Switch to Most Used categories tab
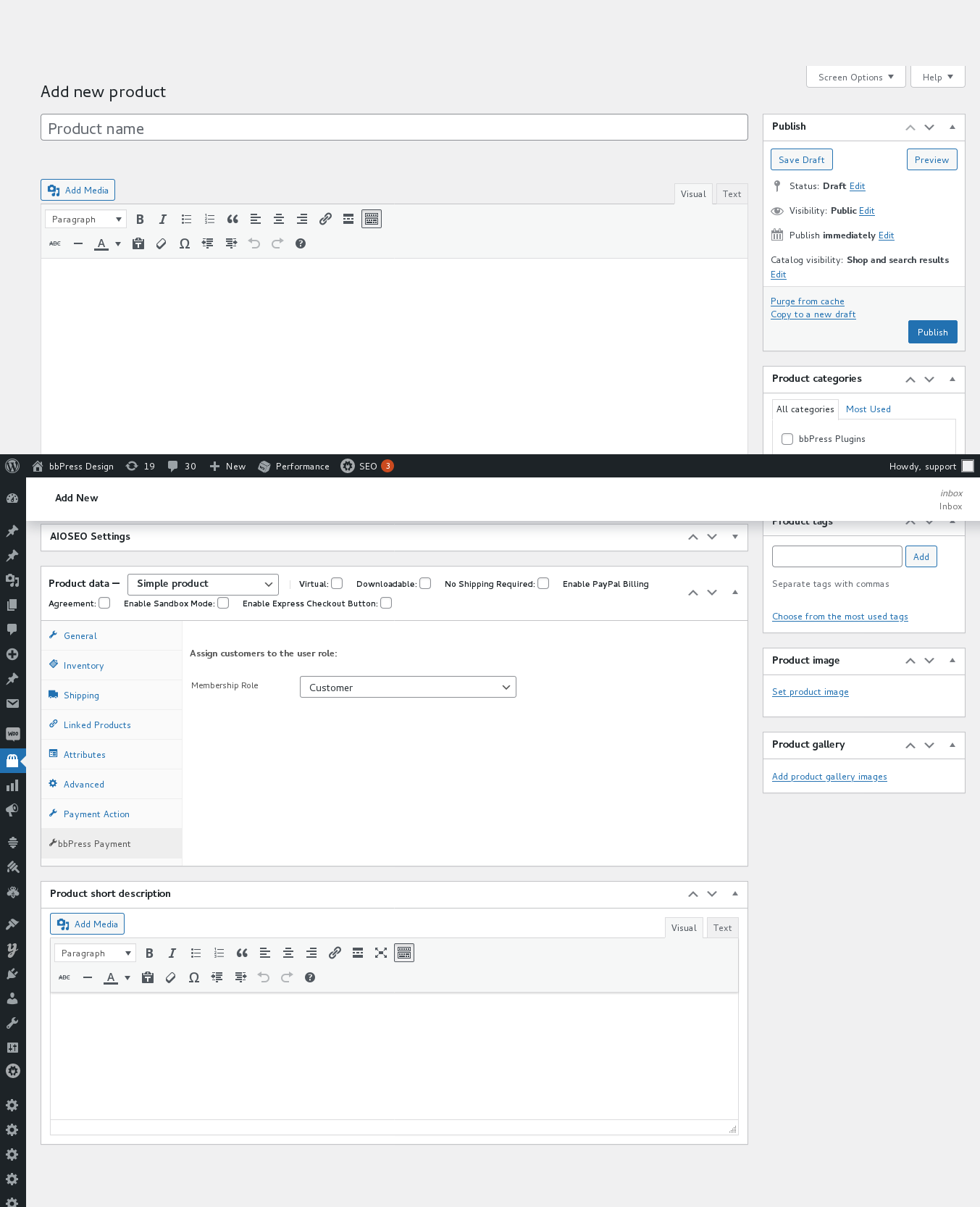Image resolution: width=980 pixels, height=1207 pixels. pos(868,409)
